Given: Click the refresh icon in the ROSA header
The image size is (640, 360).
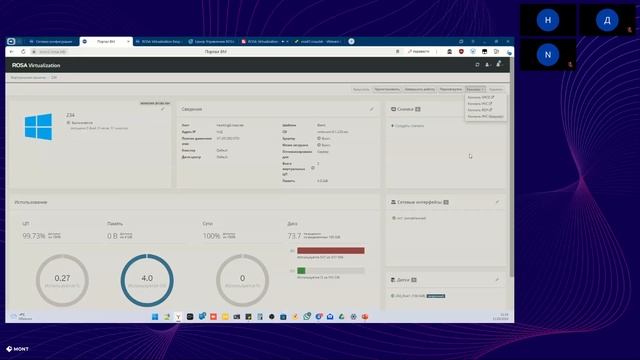Looking at the screenshot, I should [477, 64].
